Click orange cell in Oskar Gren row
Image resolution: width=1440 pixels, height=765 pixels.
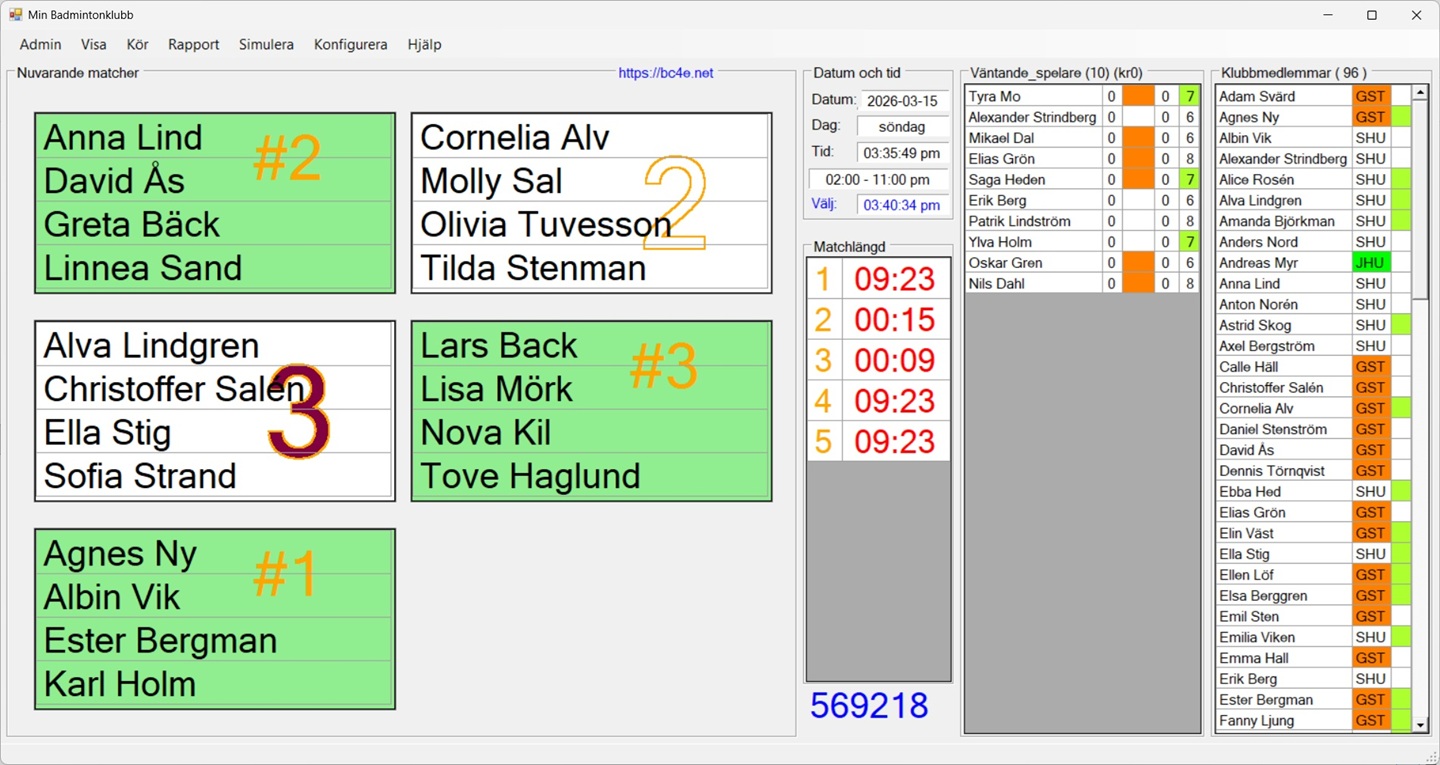click(x=1138, y=263)
